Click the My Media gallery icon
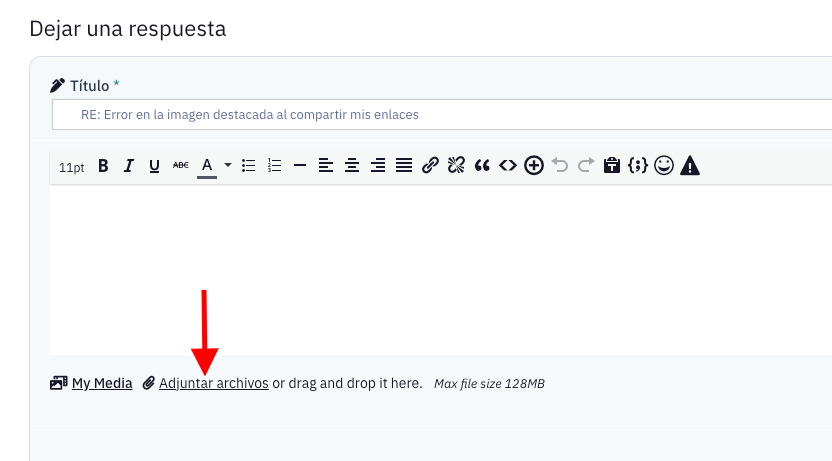 (58, 383)
